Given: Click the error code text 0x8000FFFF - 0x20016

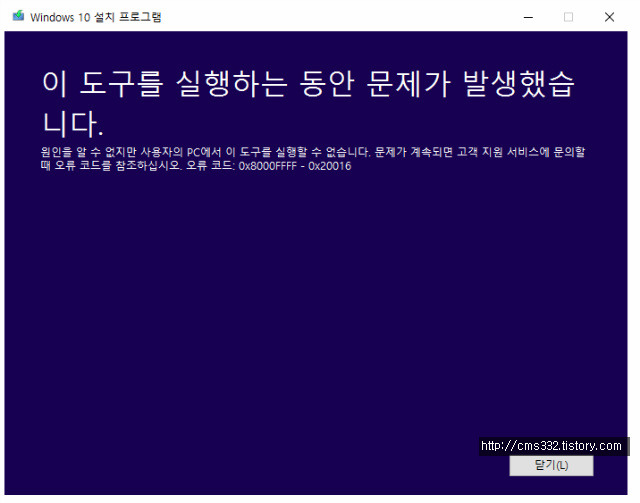Looking at the screenshot, I should 295,166.
